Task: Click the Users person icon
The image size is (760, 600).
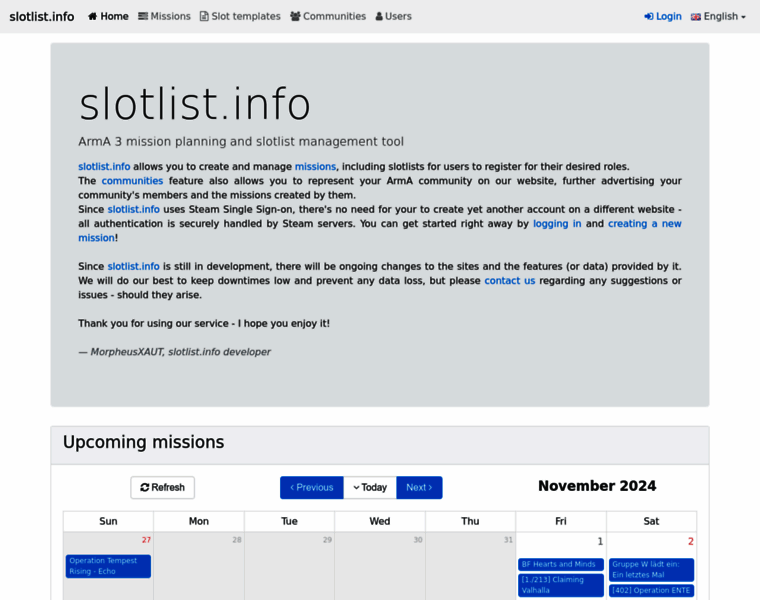Action: pyautogui.click(x=379, y=16)
